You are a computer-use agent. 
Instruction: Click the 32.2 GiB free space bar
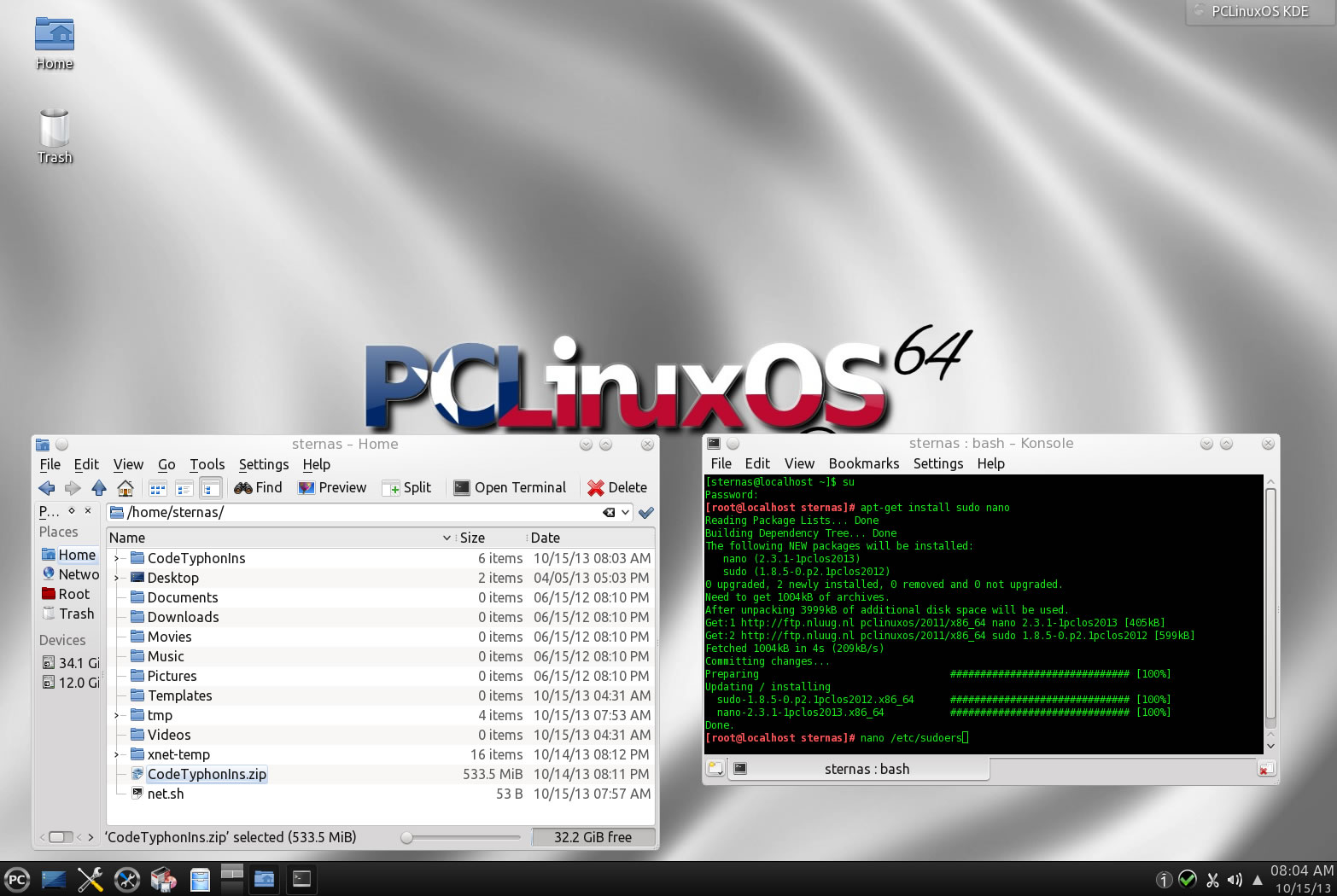click(x=593, y=837)
